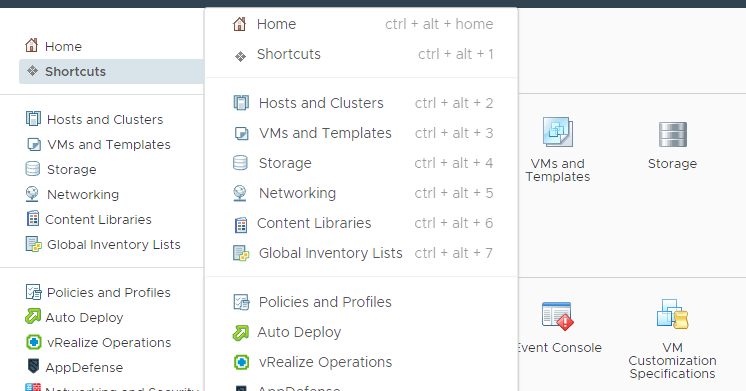Select Shortcuts entry in dropdown menu

tap(363, 54)
